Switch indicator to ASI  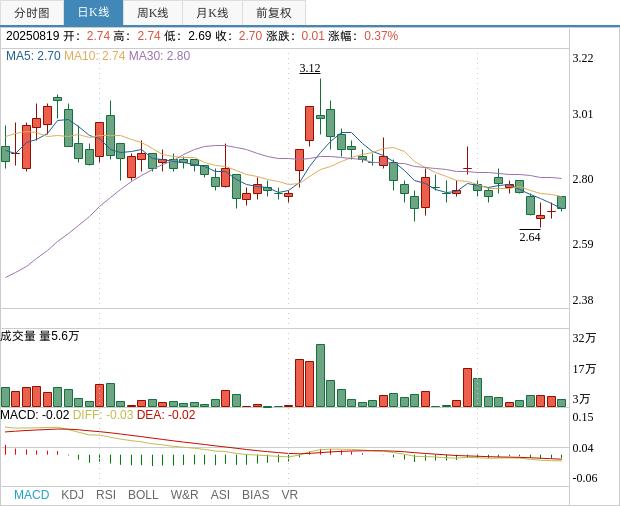click(x=220, y=495)
